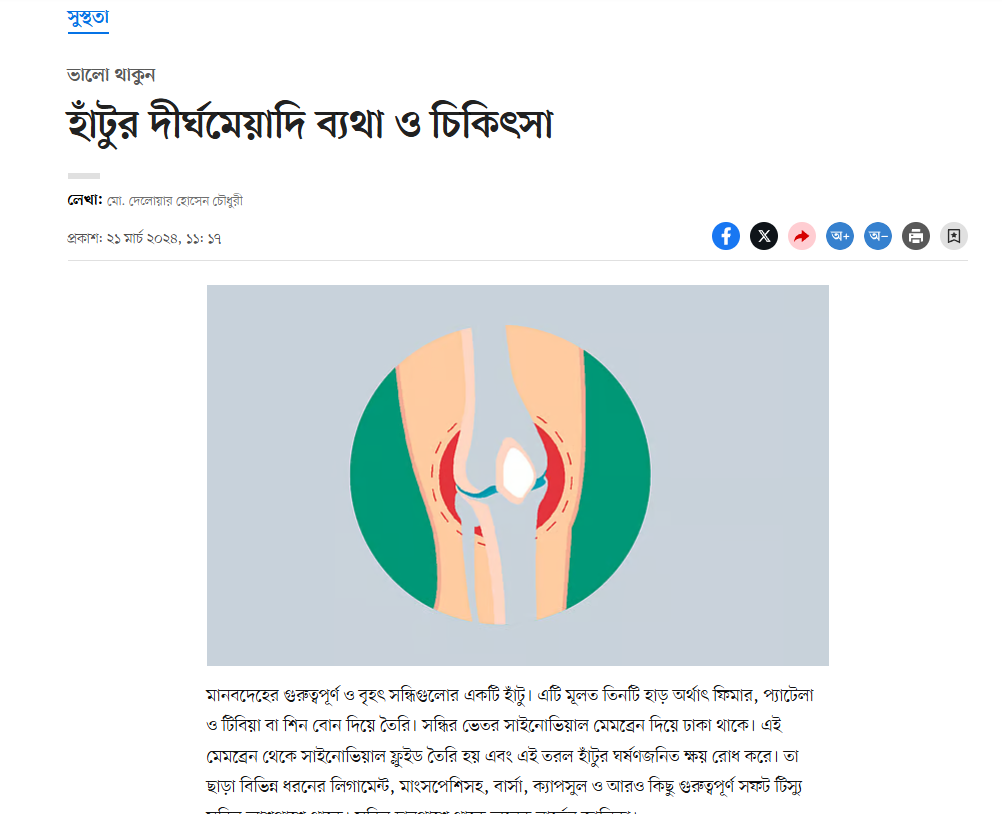Click author name মো. দেলোয়ার হোসেন চৌধুরী

[175, 201]
